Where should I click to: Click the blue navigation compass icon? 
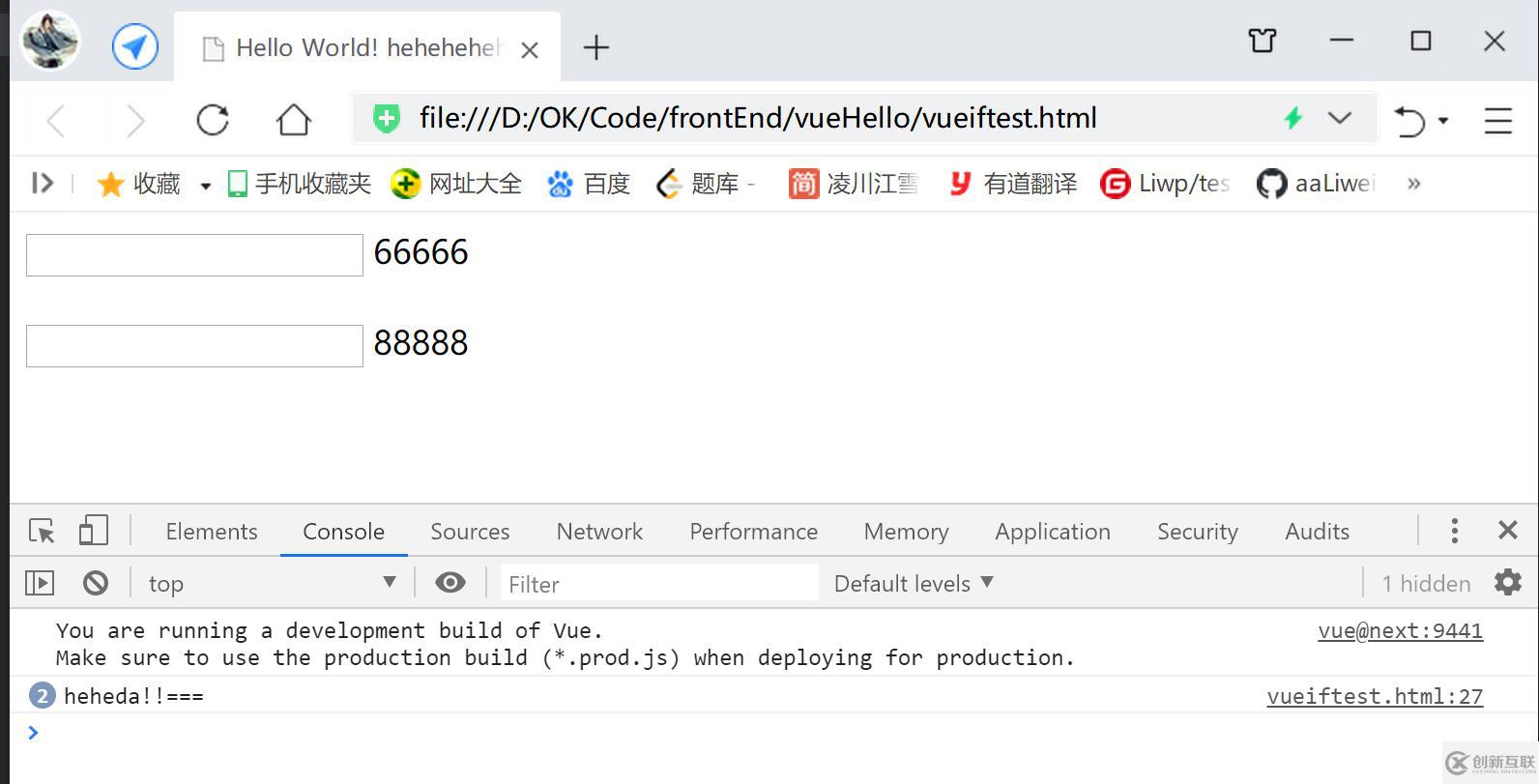135,46
